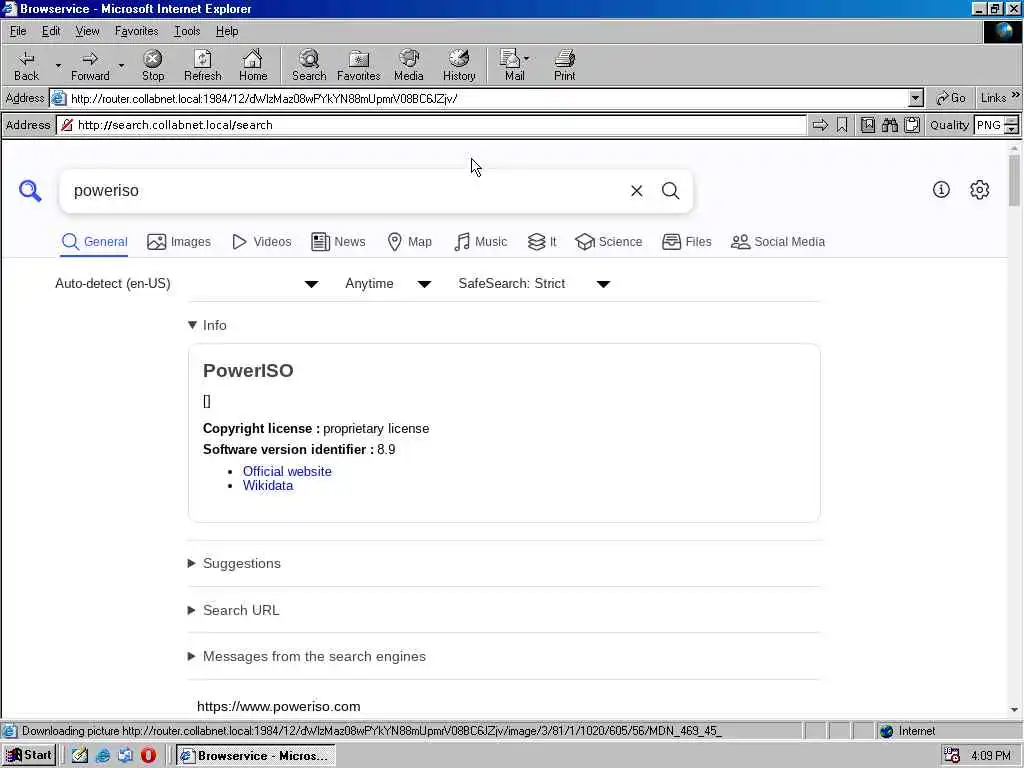This screenshot has width=1024, height=768.
Task: Click the Mail toolbar button
Action: [x=515, y=65]
